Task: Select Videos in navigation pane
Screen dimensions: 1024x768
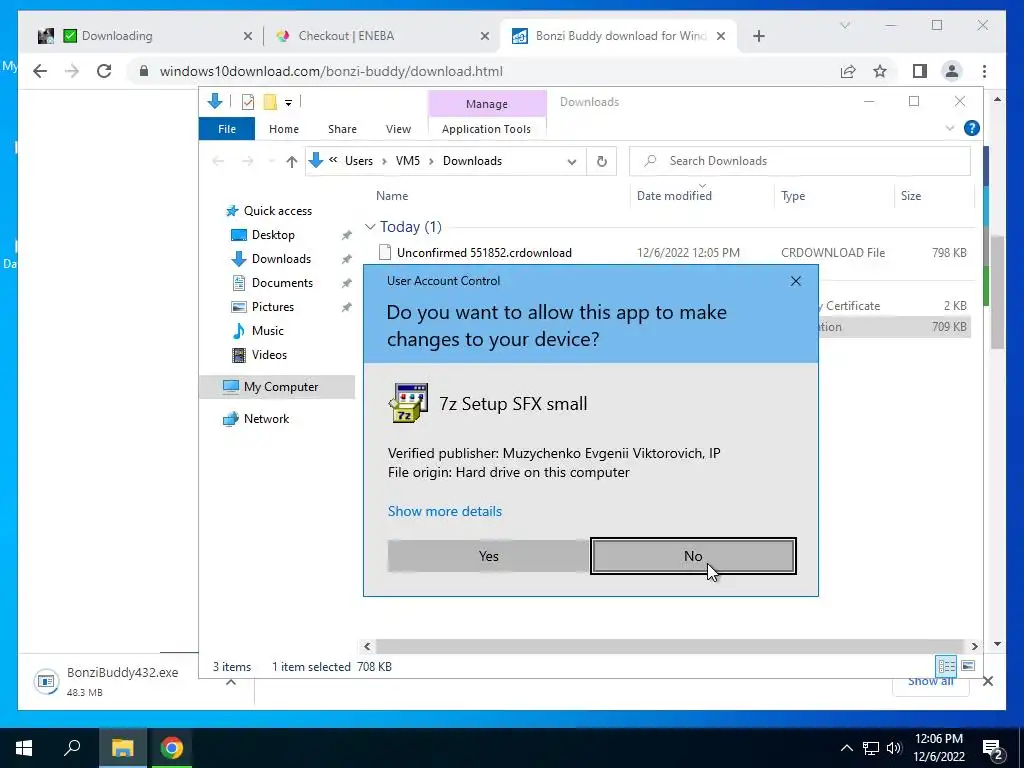Action: pos(269,355)
